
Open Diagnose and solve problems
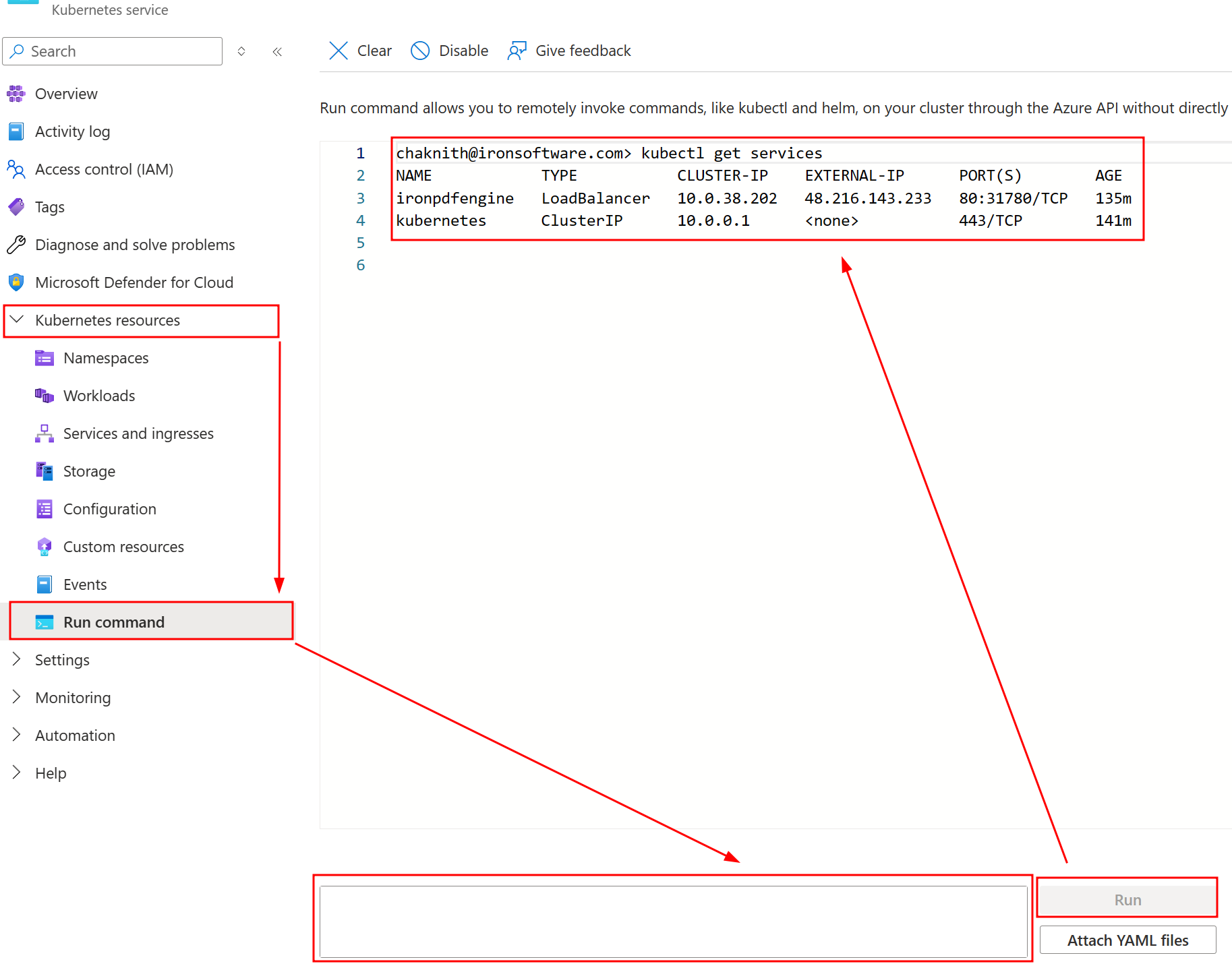[135, 245]
